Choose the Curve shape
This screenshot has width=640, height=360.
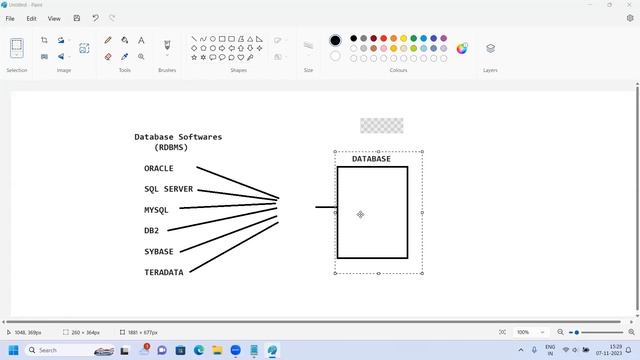203,39
